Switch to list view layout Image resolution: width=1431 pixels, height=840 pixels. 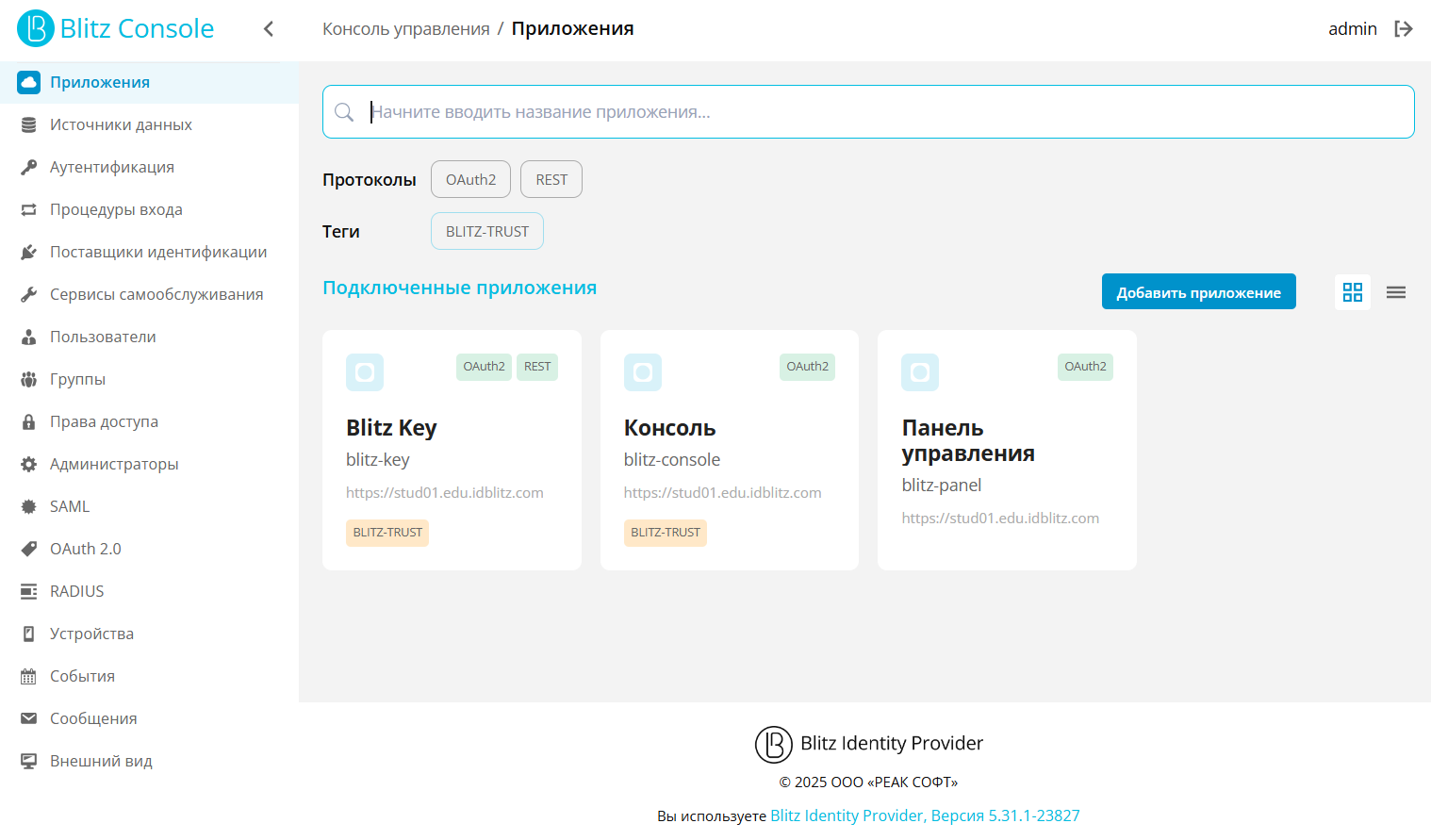pos(1396,292)
